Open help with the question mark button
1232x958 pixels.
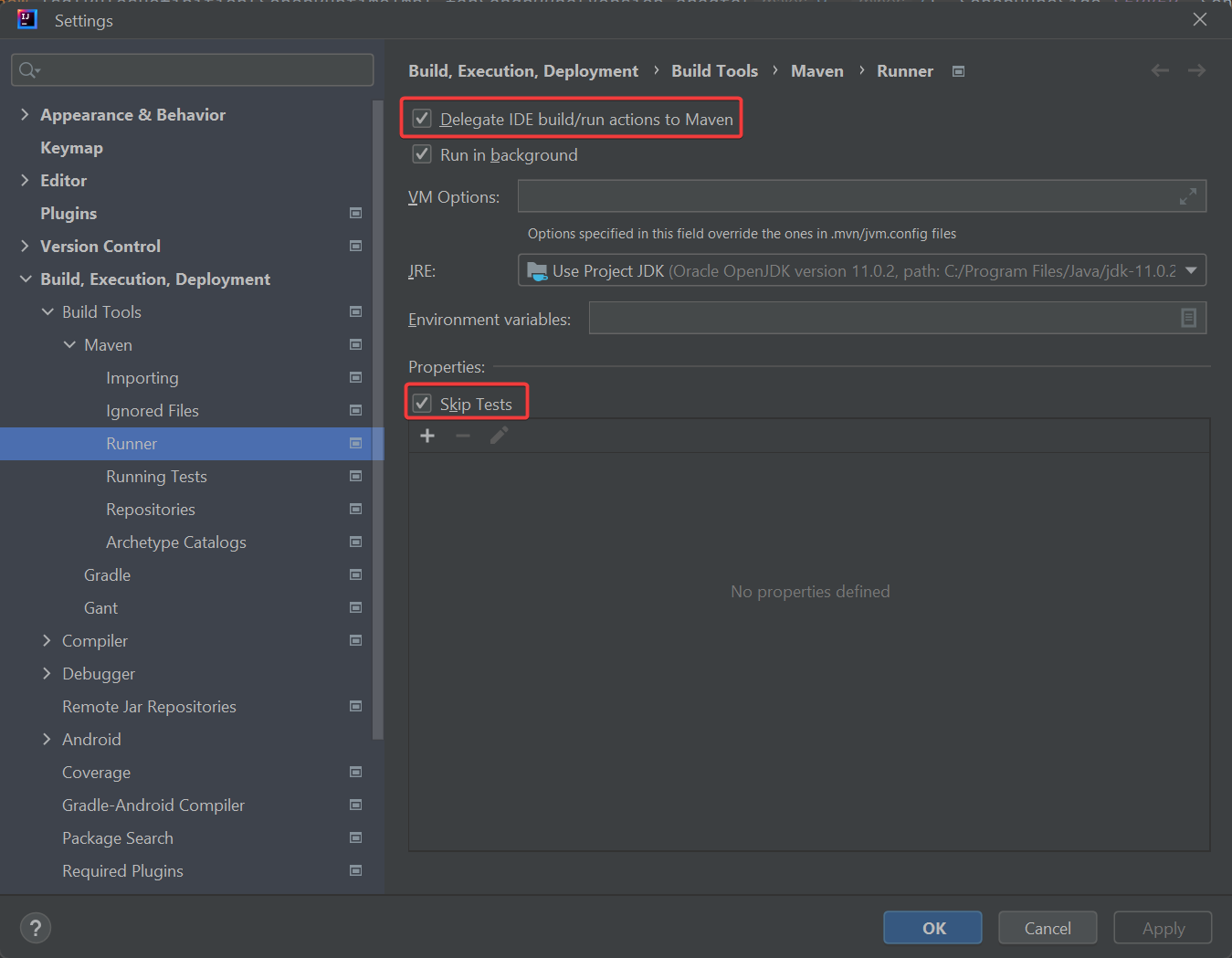pos(36,928)
